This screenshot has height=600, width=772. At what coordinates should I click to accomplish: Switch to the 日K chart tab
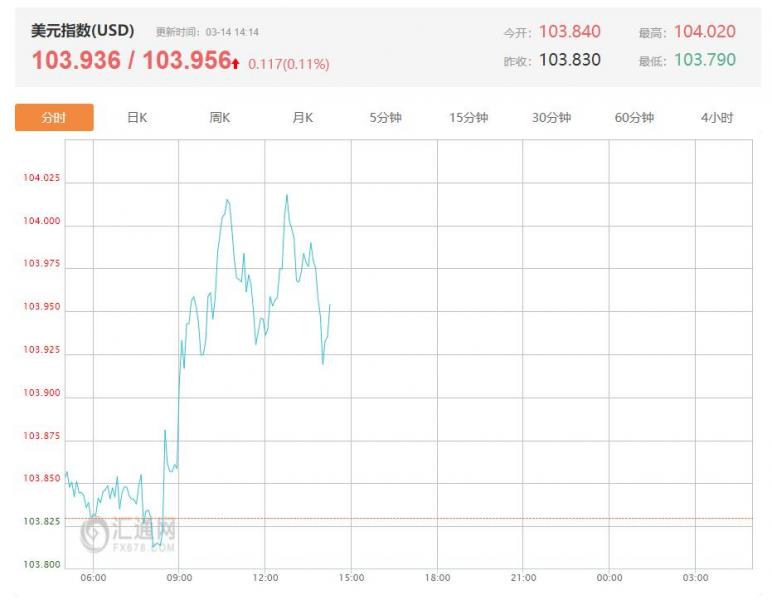(137, 117)
